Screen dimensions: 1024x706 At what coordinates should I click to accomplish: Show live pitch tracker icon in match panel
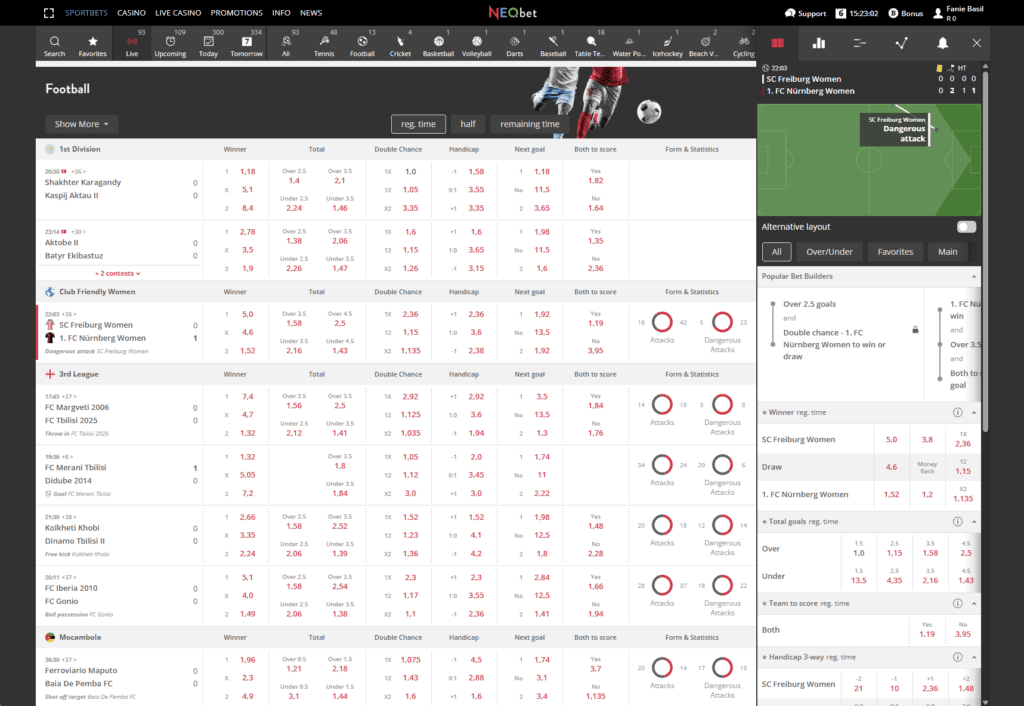click(x=777, y=43)
